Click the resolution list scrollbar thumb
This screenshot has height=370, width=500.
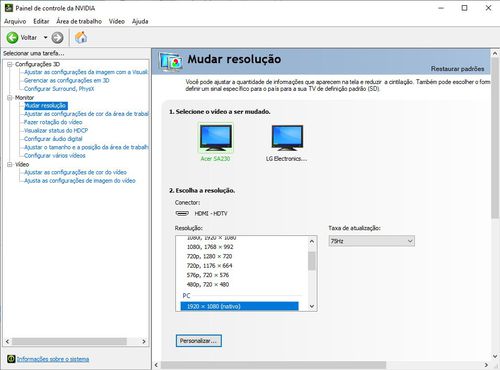pyautogui.click(x=312, y=261)
